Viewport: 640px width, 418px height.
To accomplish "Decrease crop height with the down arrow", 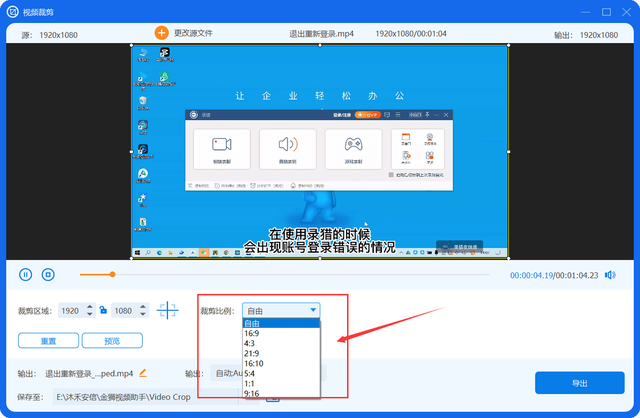I will (x=143, y=314).
